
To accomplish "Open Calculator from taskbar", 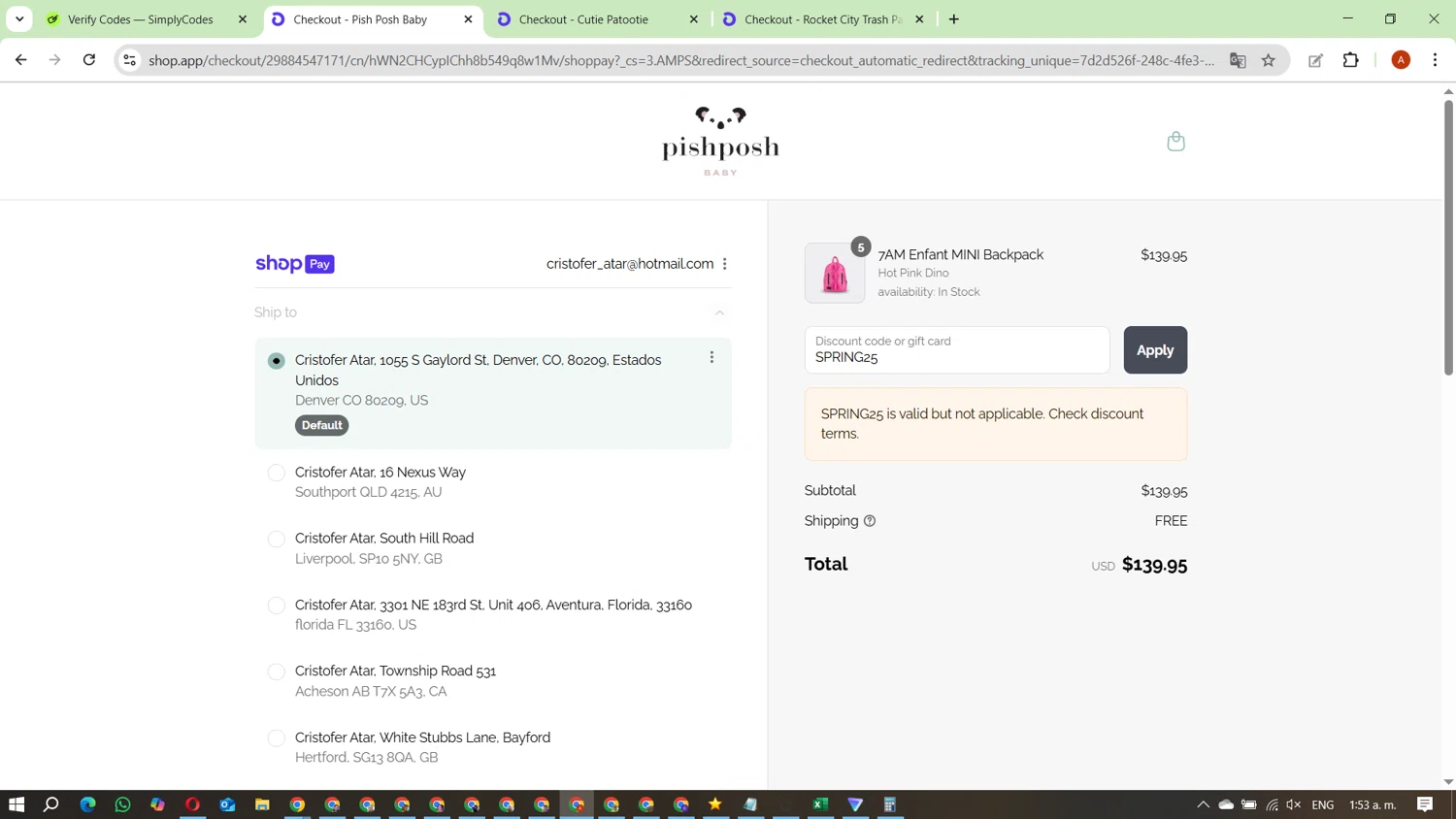I will (890, 804).
